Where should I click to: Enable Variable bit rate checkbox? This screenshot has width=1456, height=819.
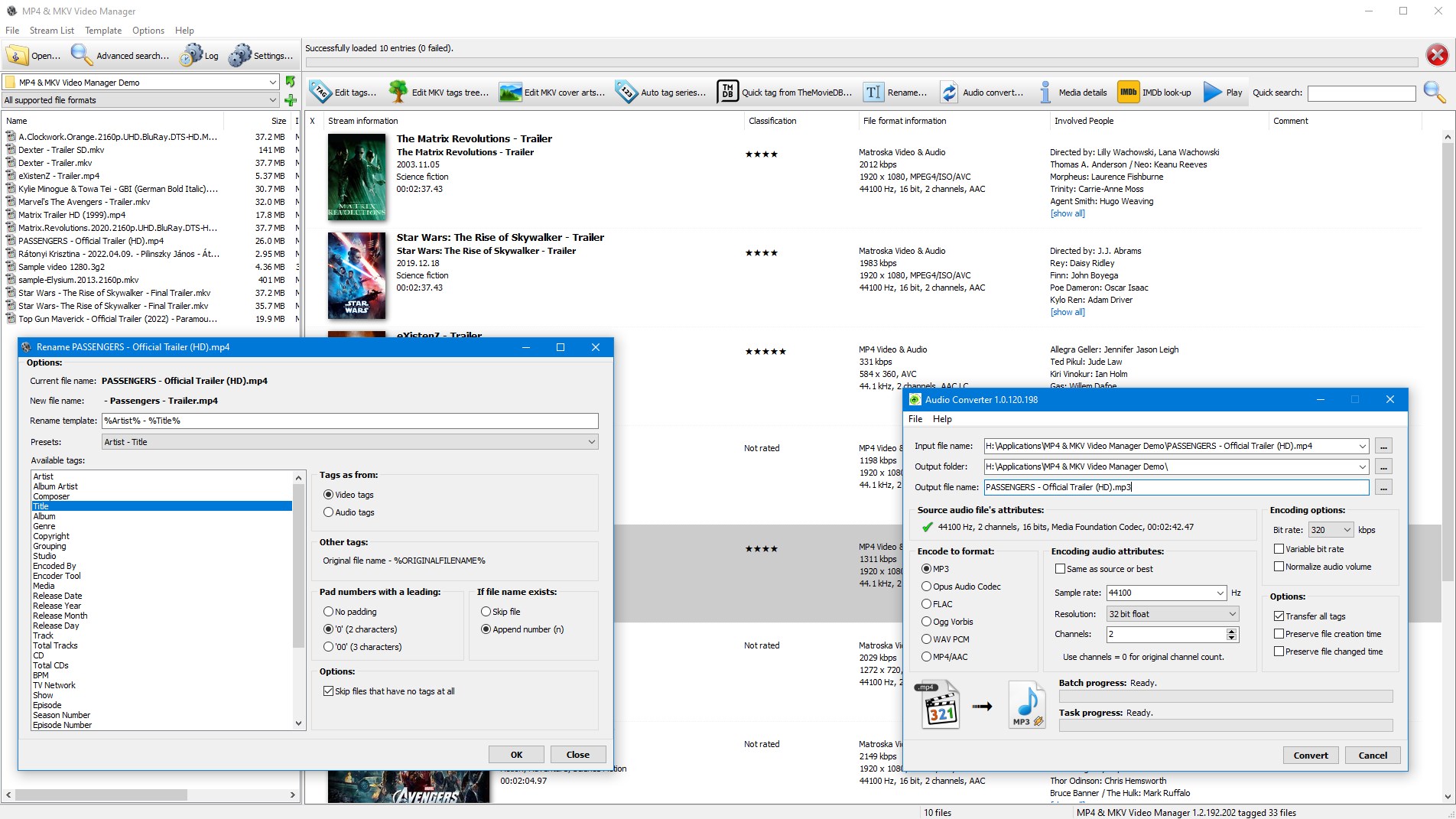(1279, 549)
